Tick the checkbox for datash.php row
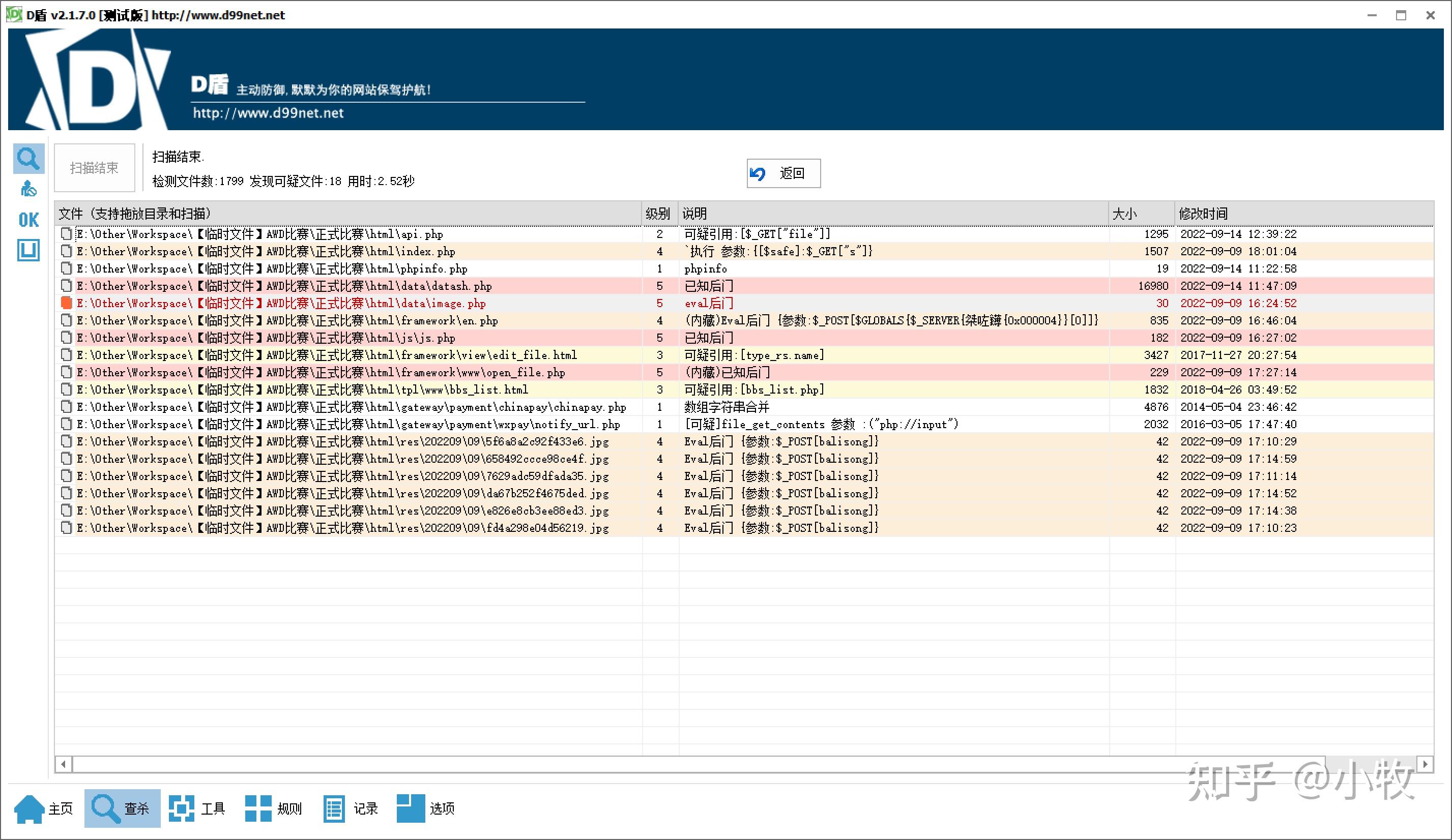This screenshot has width=1452, height=840. (x=66, y=286)
